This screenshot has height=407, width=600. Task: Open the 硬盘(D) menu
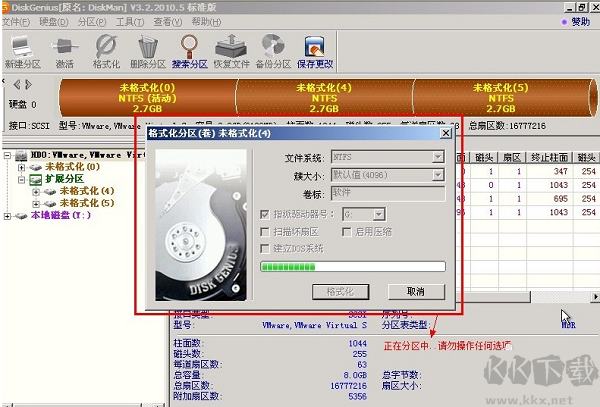point(54,22)
